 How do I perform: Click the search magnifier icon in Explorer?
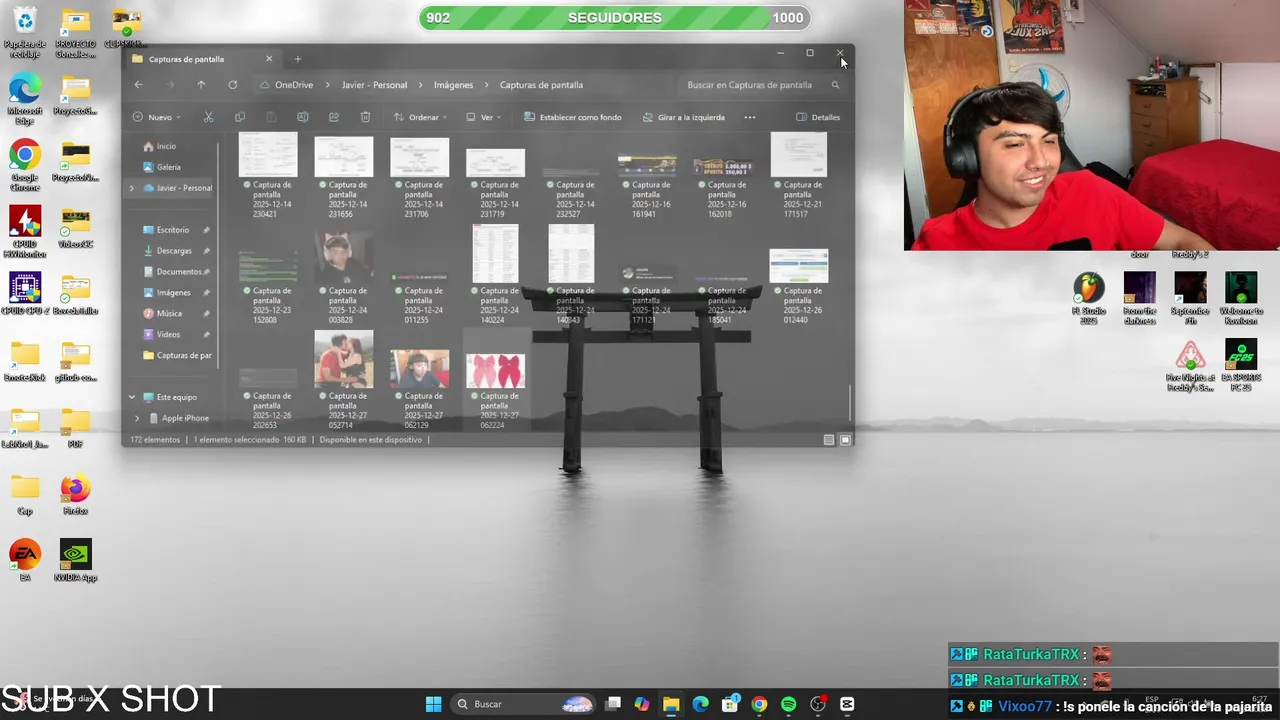pos(835,85)
